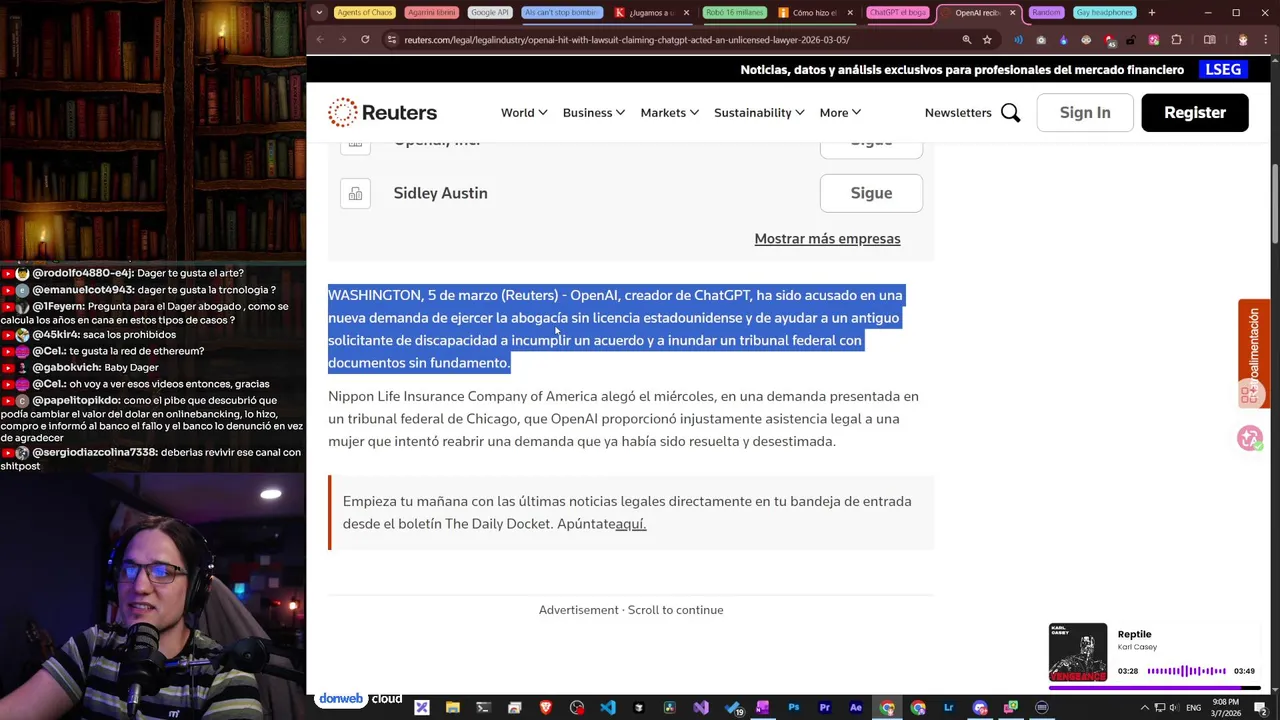Screen dimensions: 1280x720
Task: Seek in the Reptile song progress bar
Action: coord(1154,688)
